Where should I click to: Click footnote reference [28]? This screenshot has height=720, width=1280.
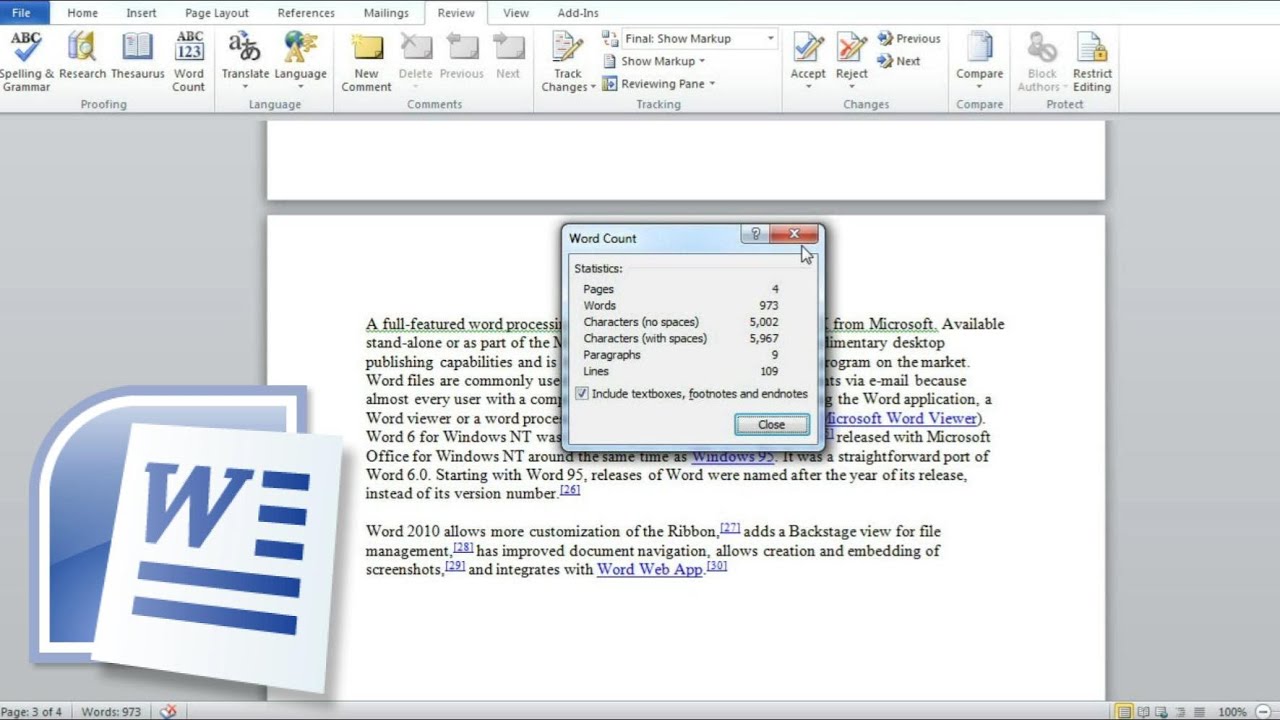tap(463, 547)
